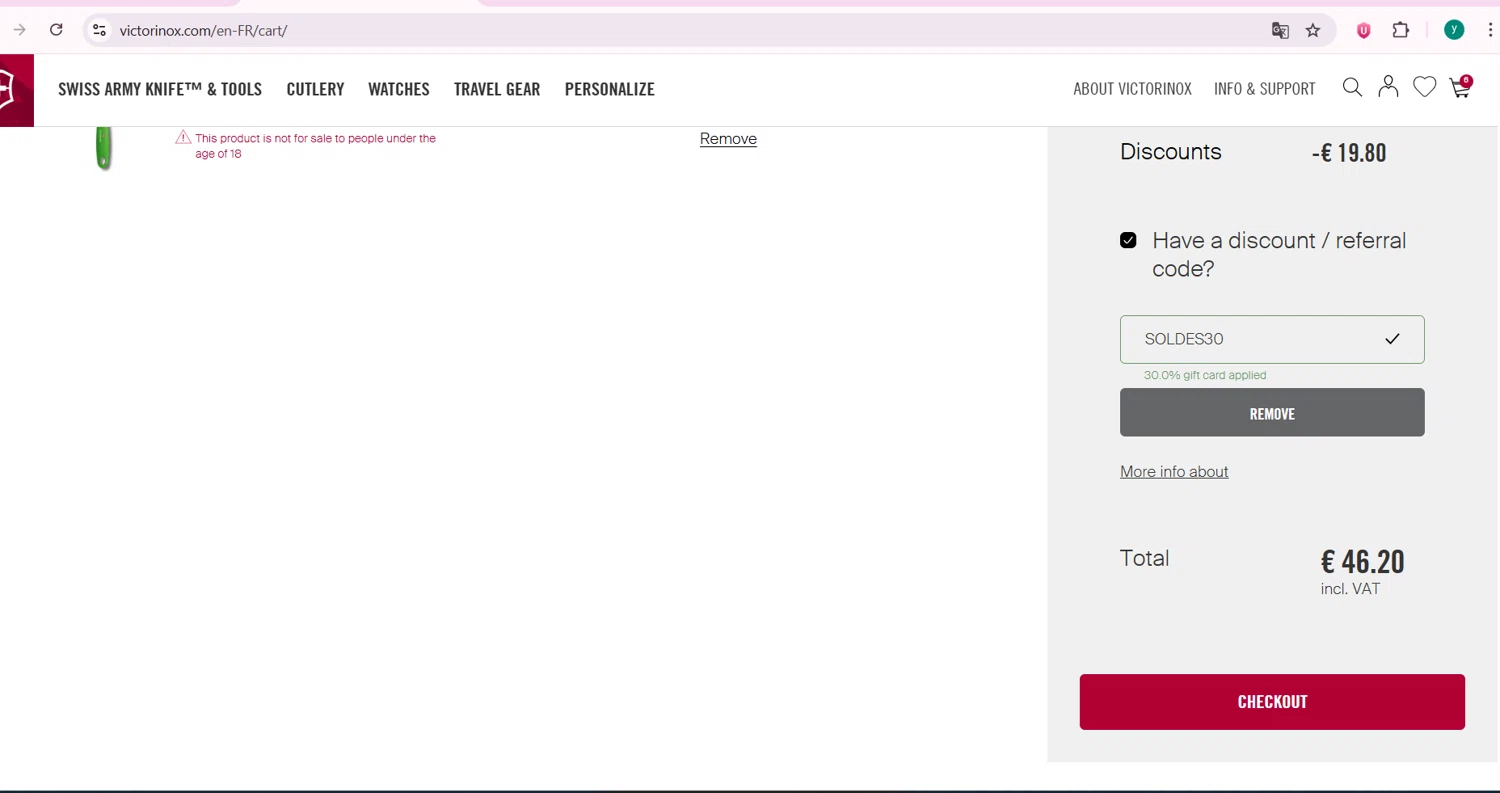
Task: Open the search magnifier icon
Action: coord(1352,88)
